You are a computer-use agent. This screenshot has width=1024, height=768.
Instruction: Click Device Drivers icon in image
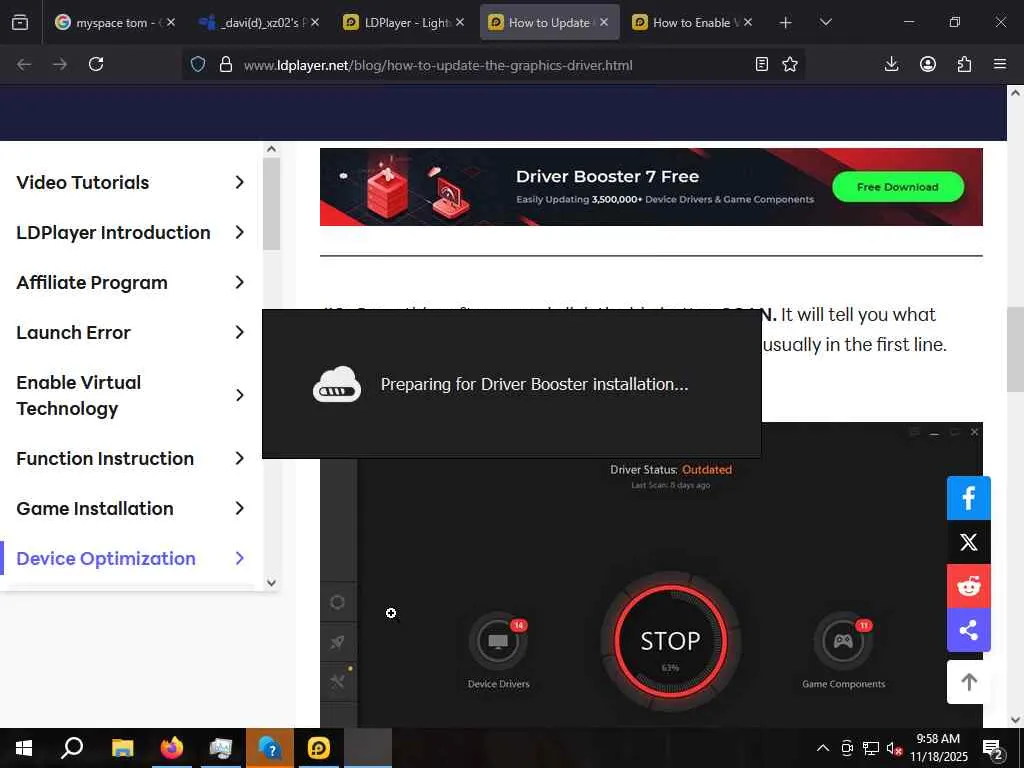tap(498, 641)
